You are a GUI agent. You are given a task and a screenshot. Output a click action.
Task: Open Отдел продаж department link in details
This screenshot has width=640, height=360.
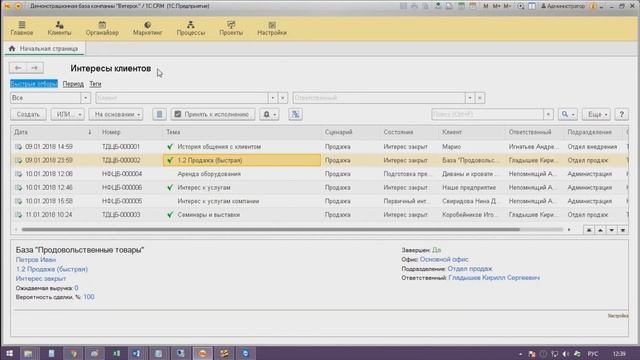[x=470, y=269]
